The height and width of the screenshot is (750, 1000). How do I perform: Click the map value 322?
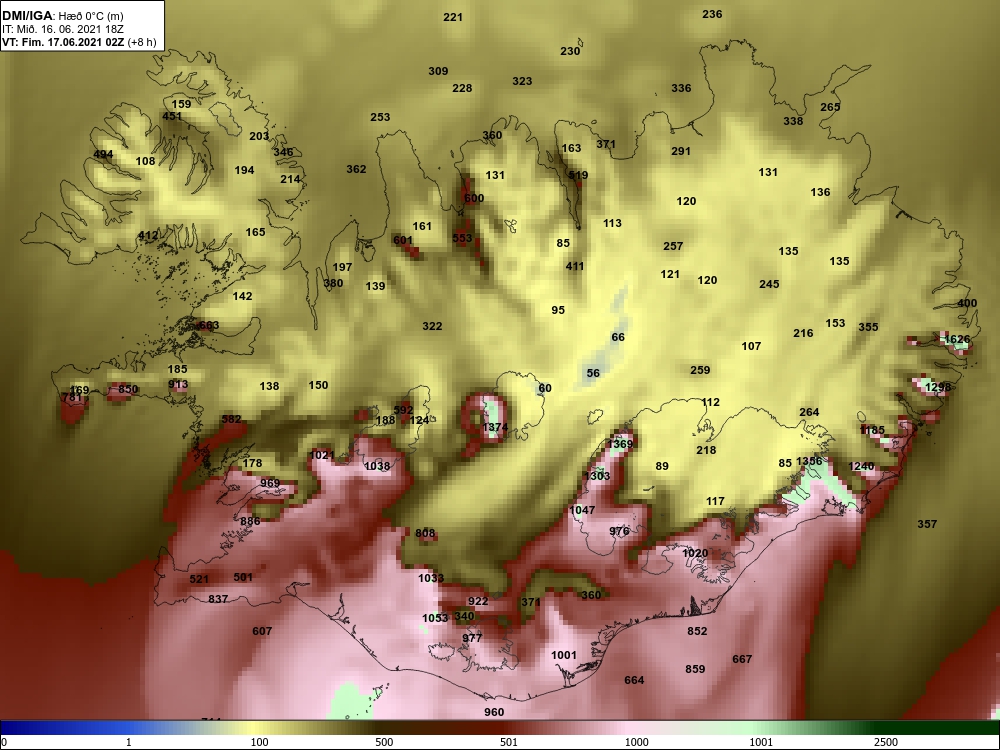click(432, 326)
